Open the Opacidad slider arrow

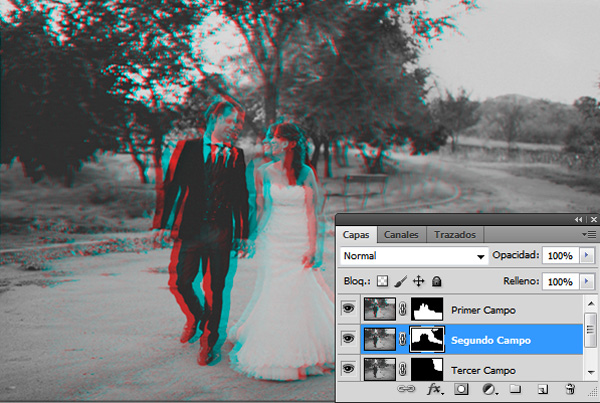(x=587, y=255)
